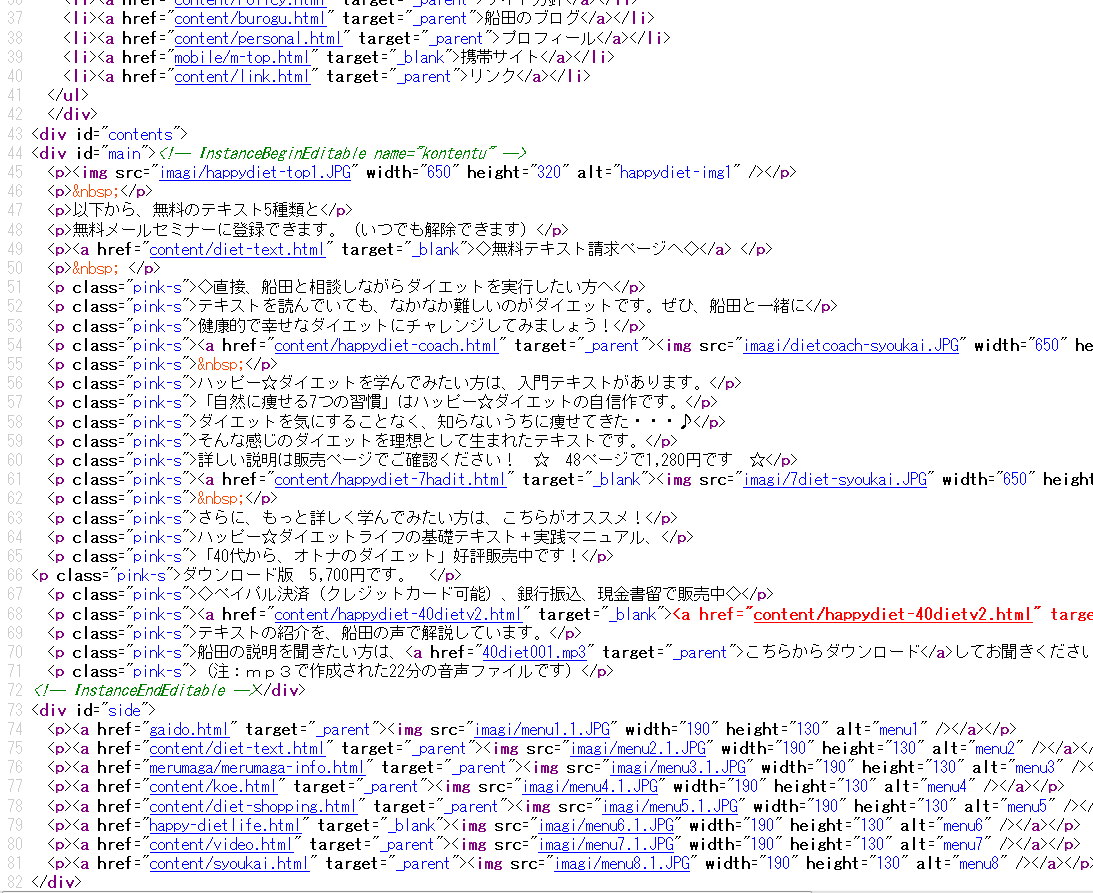Open the imagi/menu7.1.JPG image link
The image size is (1093, 893).
[606, 844]
